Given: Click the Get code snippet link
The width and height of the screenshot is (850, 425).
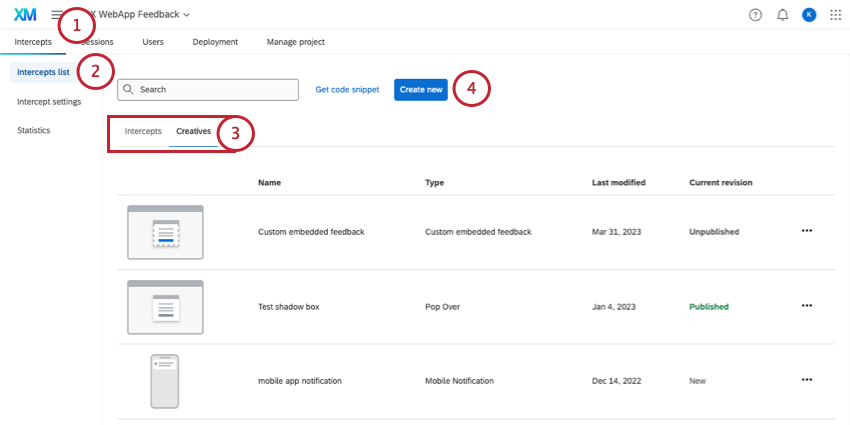Looking at the screenshot, I should point(347,89).
